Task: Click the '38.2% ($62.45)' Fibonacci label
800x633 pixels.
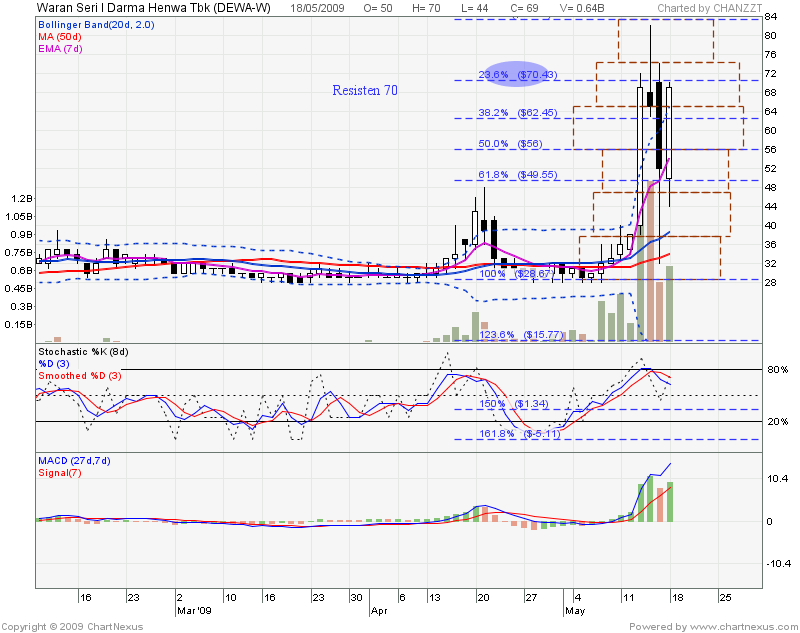Action: tap(517, 113)
